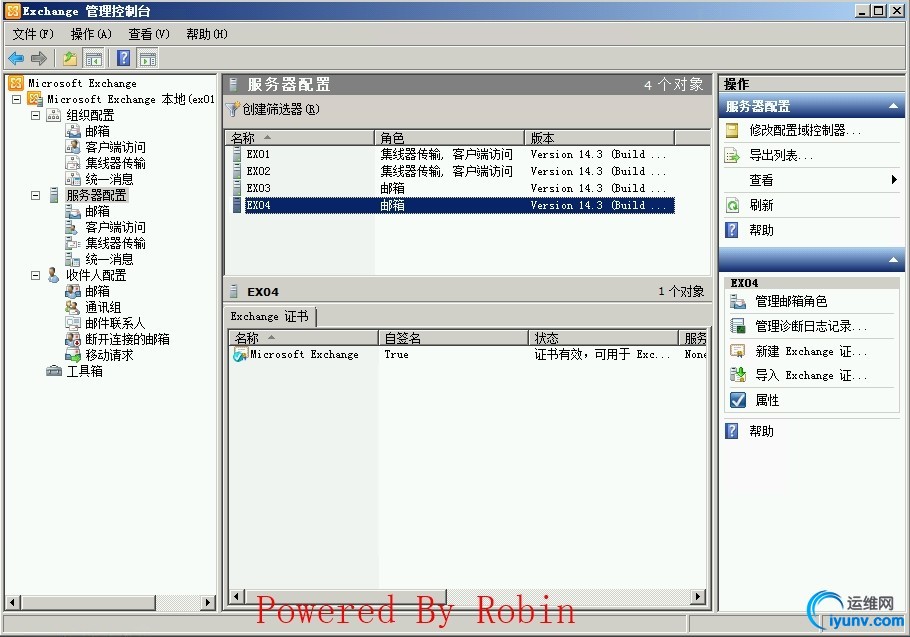The width and height of the screenshot is (910, 637).
Task: Click 修改配置域控制器 action
Action: [805, 130]
